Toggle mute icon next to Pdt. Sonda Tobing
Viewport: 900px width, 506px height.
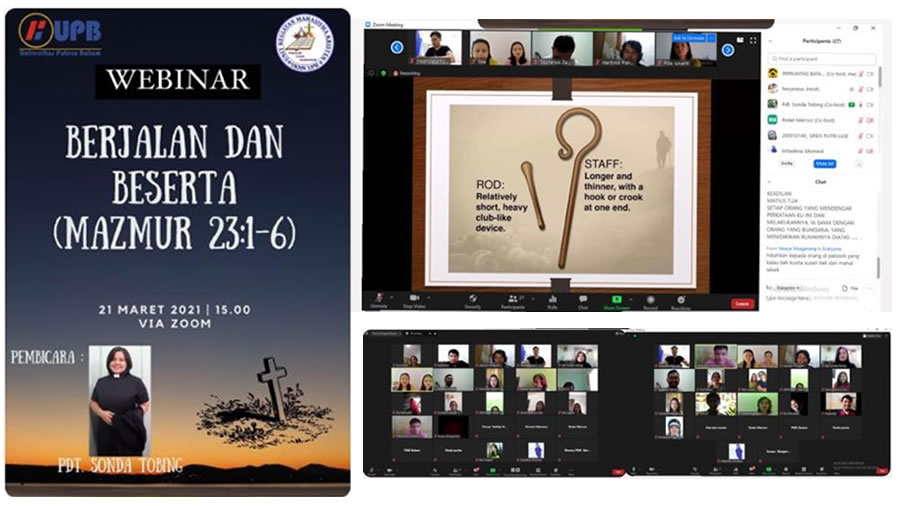(x=859, y=104)
